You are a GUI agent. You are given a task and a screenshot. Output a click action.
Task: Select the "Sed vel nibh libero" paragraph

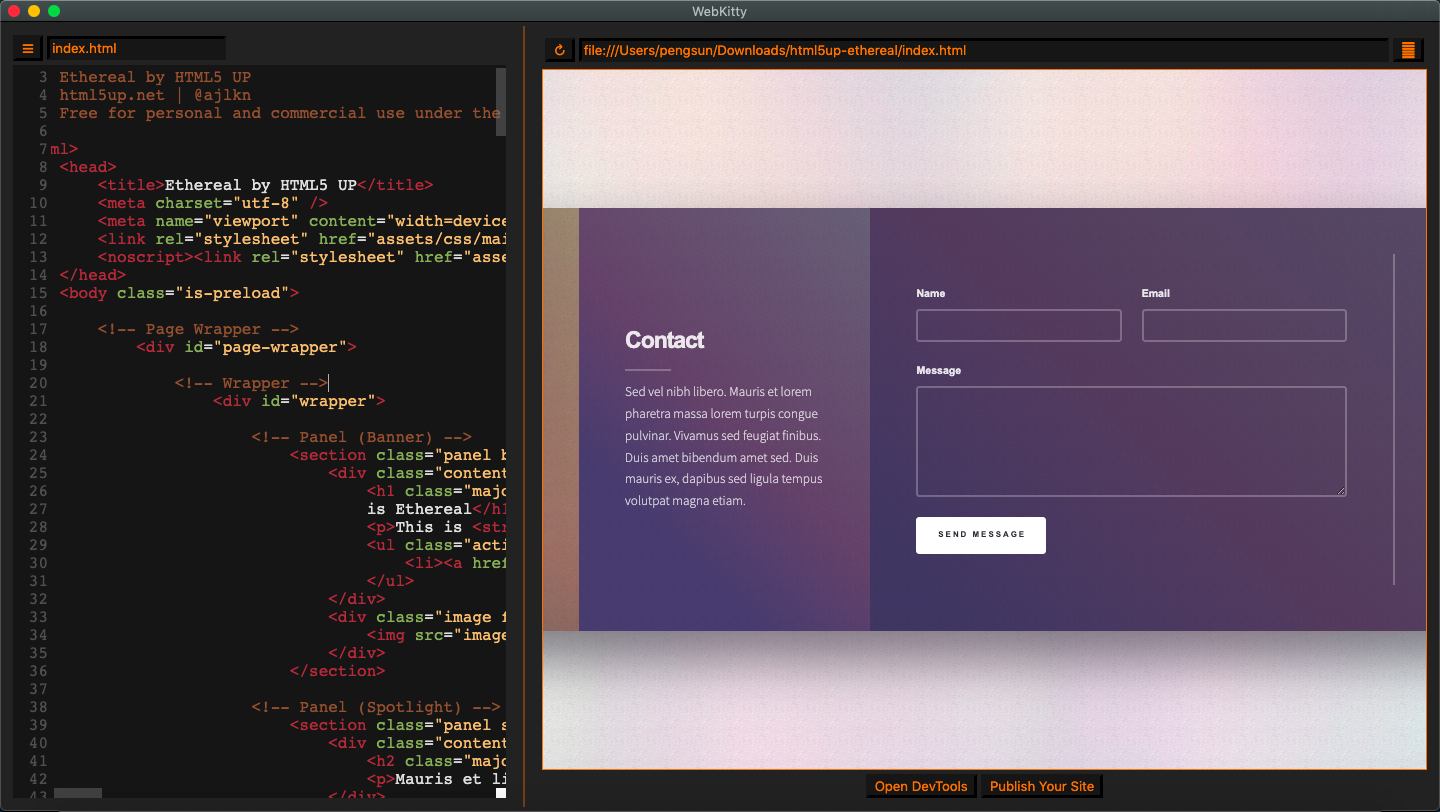724,446
